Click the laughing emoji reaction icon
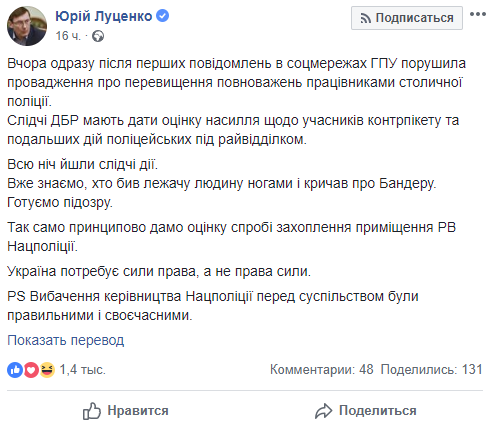The image size is (495, 427). 47,370
